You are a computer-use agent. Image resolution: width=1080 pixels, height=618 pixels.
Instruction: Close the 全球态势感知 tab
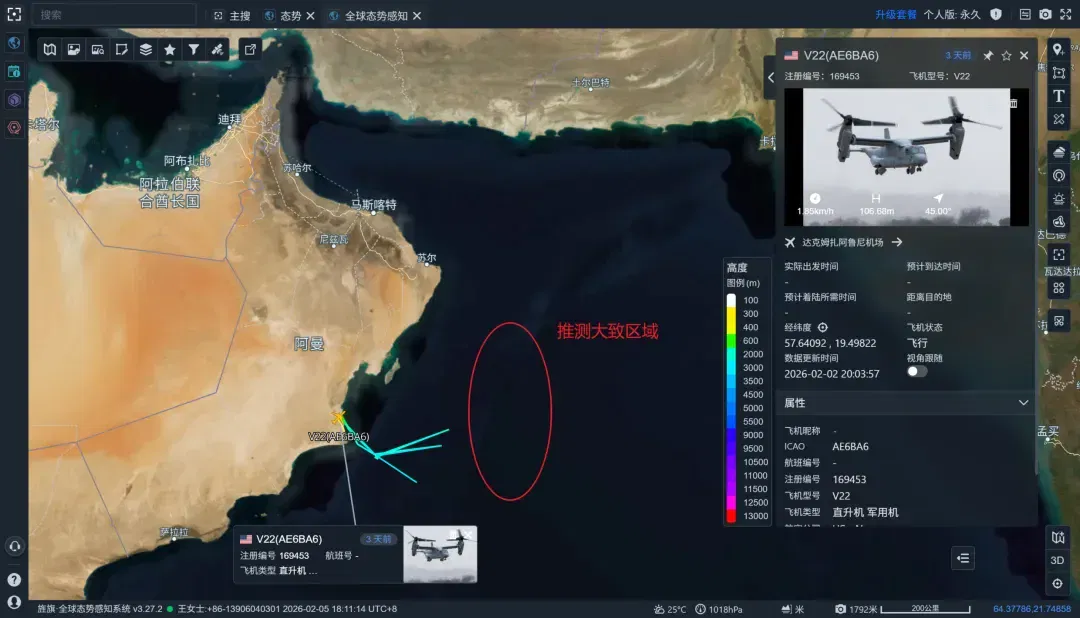(417, 15)
